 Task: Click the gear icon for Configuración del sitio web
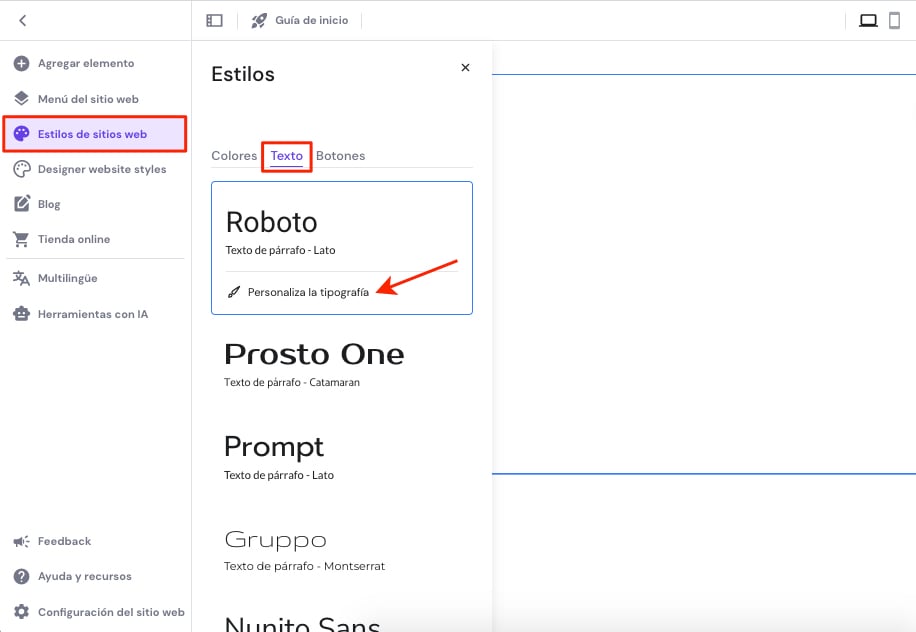22,612
